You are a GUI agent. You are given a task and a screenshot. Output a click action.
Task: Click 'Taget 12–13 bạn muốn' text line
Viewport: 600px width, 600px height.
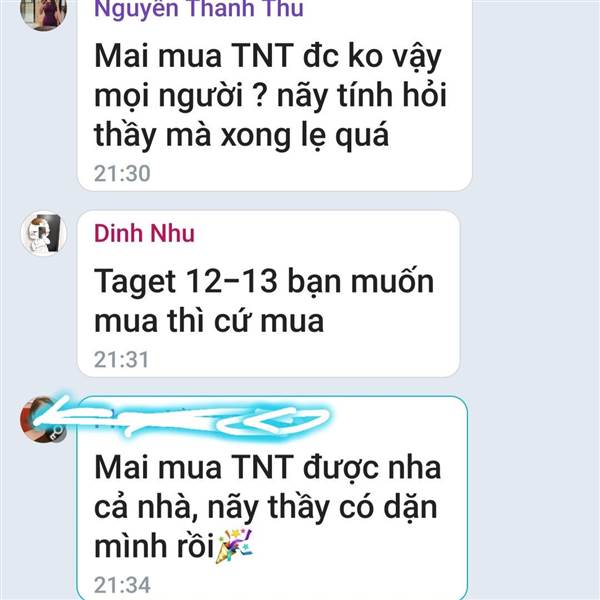coord(264,281)
